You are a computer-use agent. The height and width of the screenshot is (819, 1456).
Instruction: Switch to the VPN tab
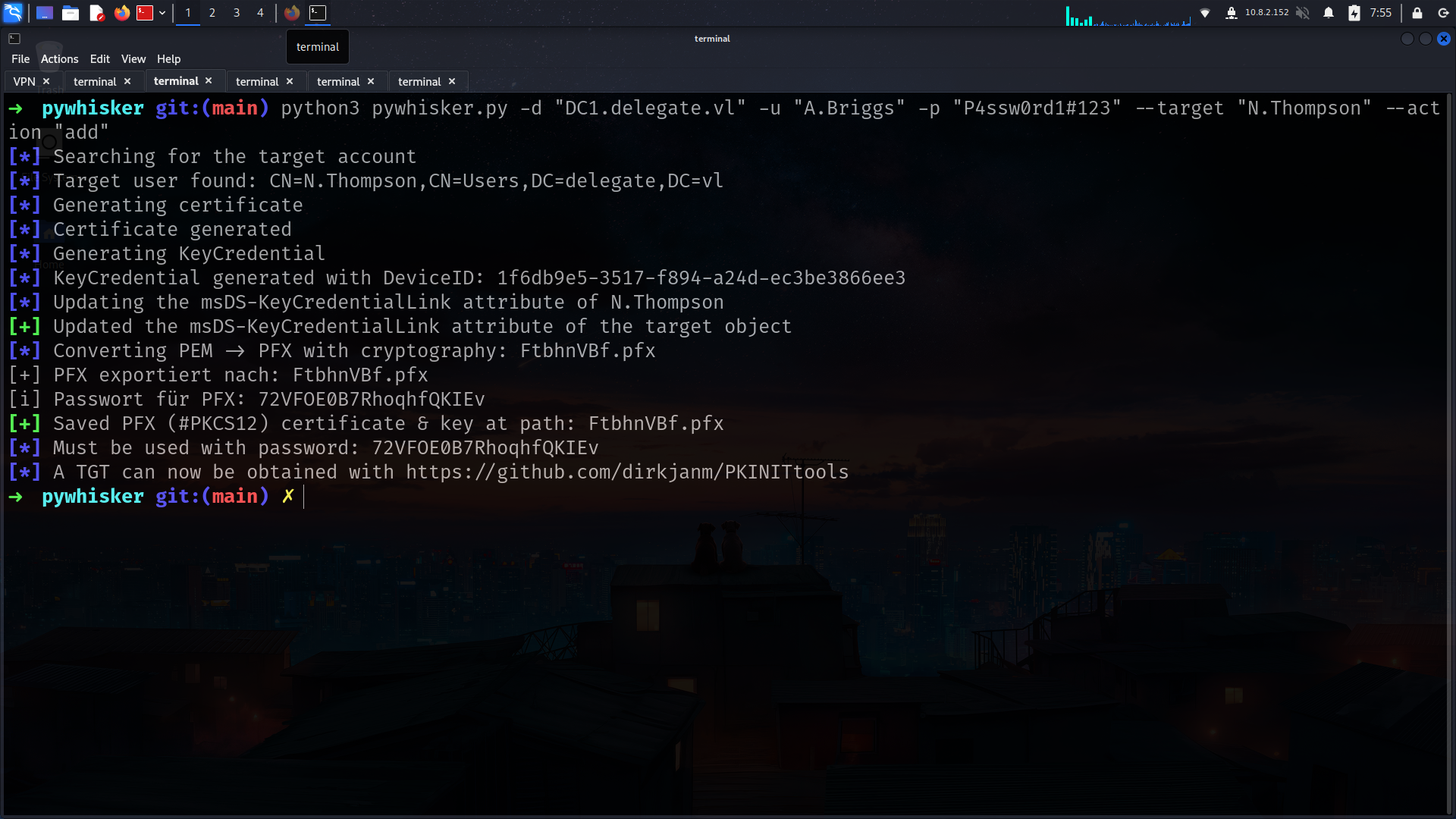(24, 81)
